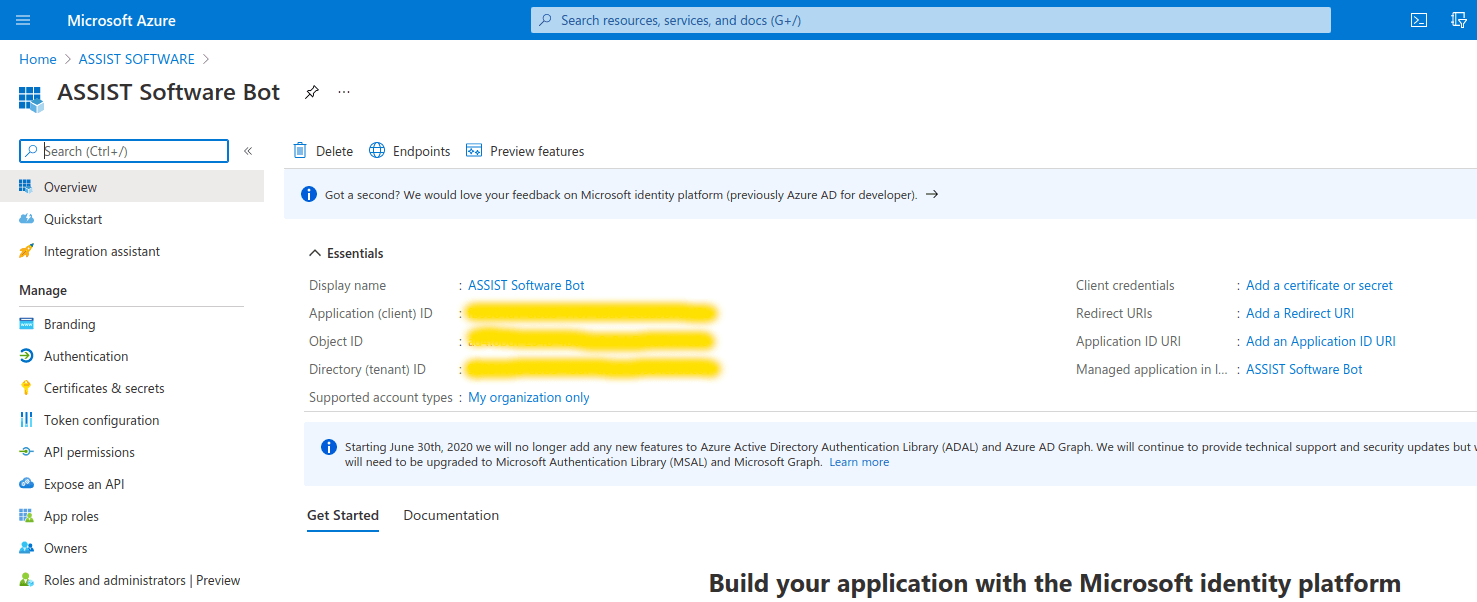The image size is (1477, 602).
Task: Open the MSAL Learn more link
Action: 858,461
